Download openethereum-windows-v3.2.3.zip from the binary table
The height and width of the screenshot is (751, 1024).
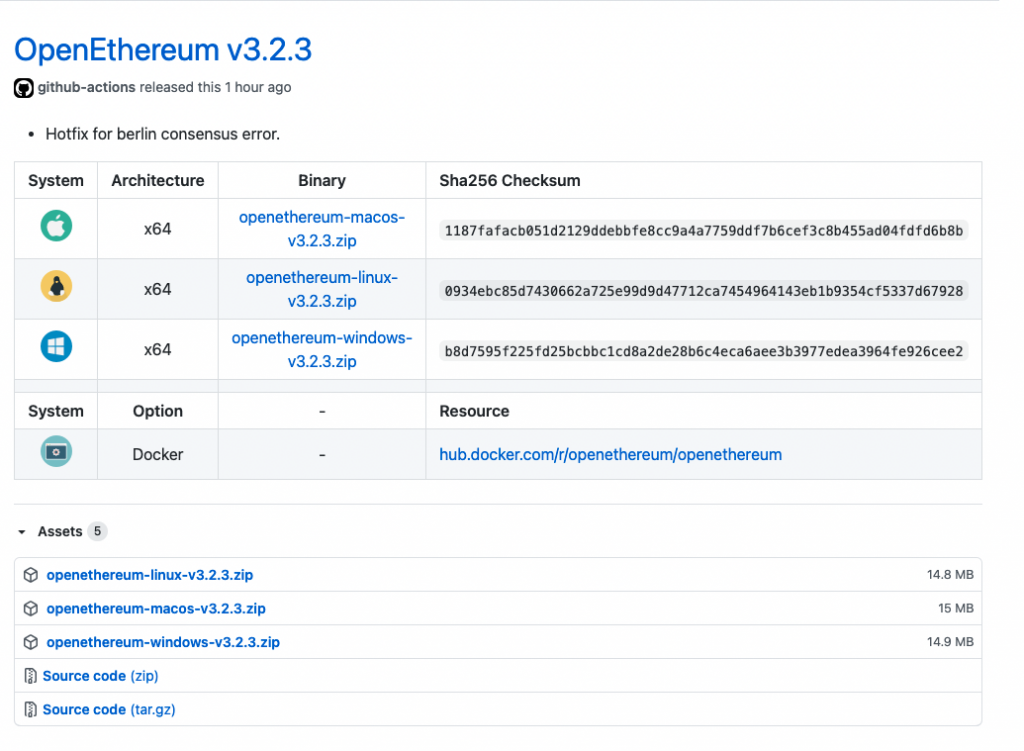click(321, 349)
